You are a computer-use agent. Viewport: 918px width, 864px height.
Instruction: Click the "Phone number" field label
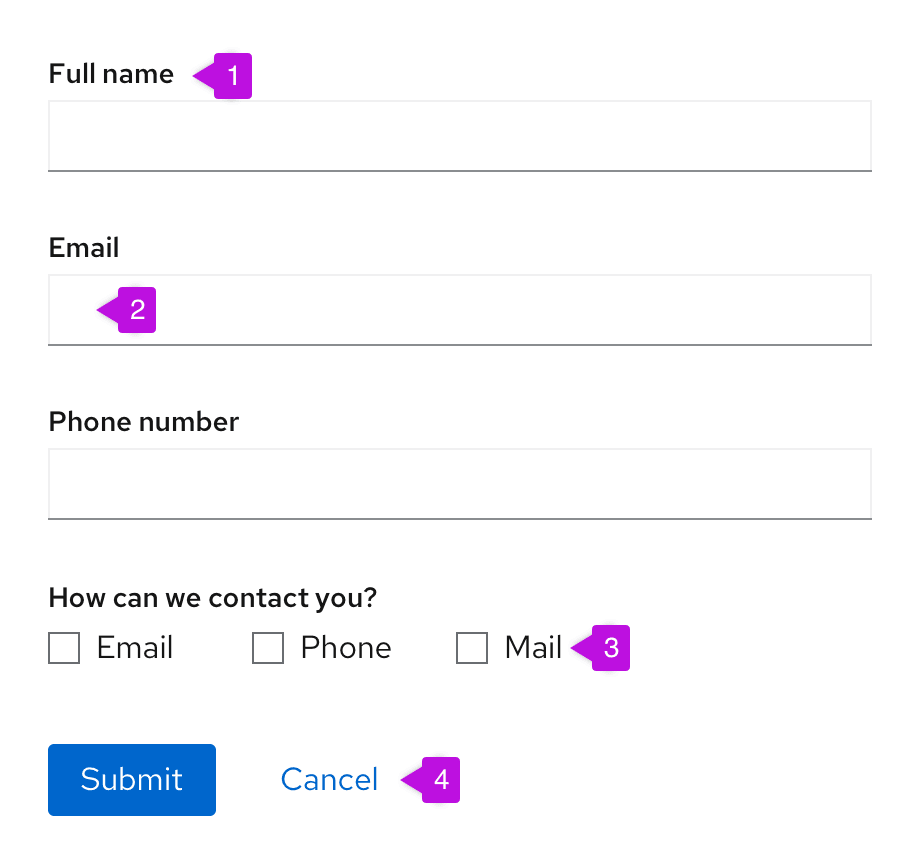143,422
